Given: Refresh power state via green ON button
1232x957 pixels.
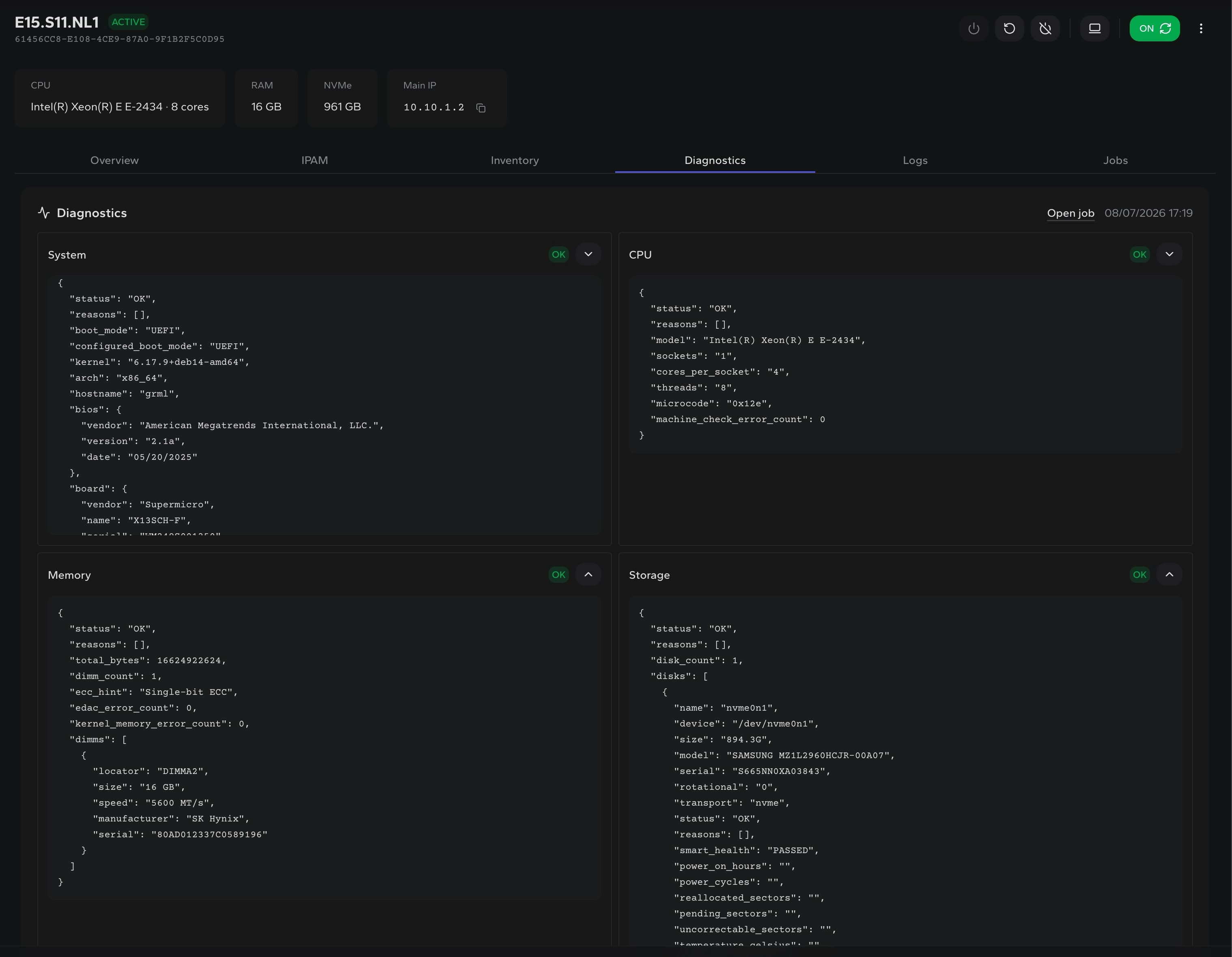Looking at the screenshot, I should [x=1154, y=28].
